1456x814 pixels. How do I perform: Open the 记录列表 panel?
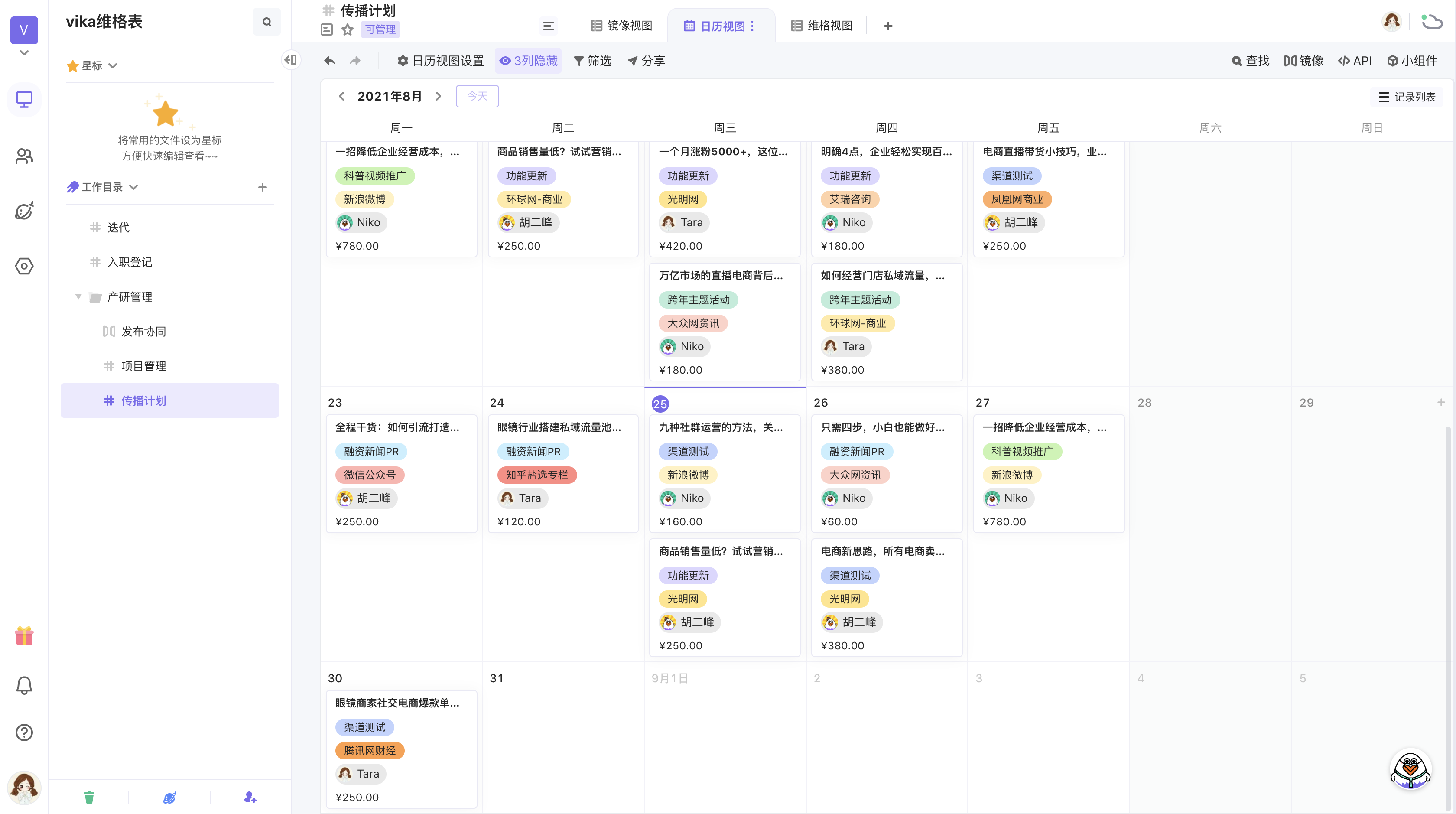(x=1407, y=97)
